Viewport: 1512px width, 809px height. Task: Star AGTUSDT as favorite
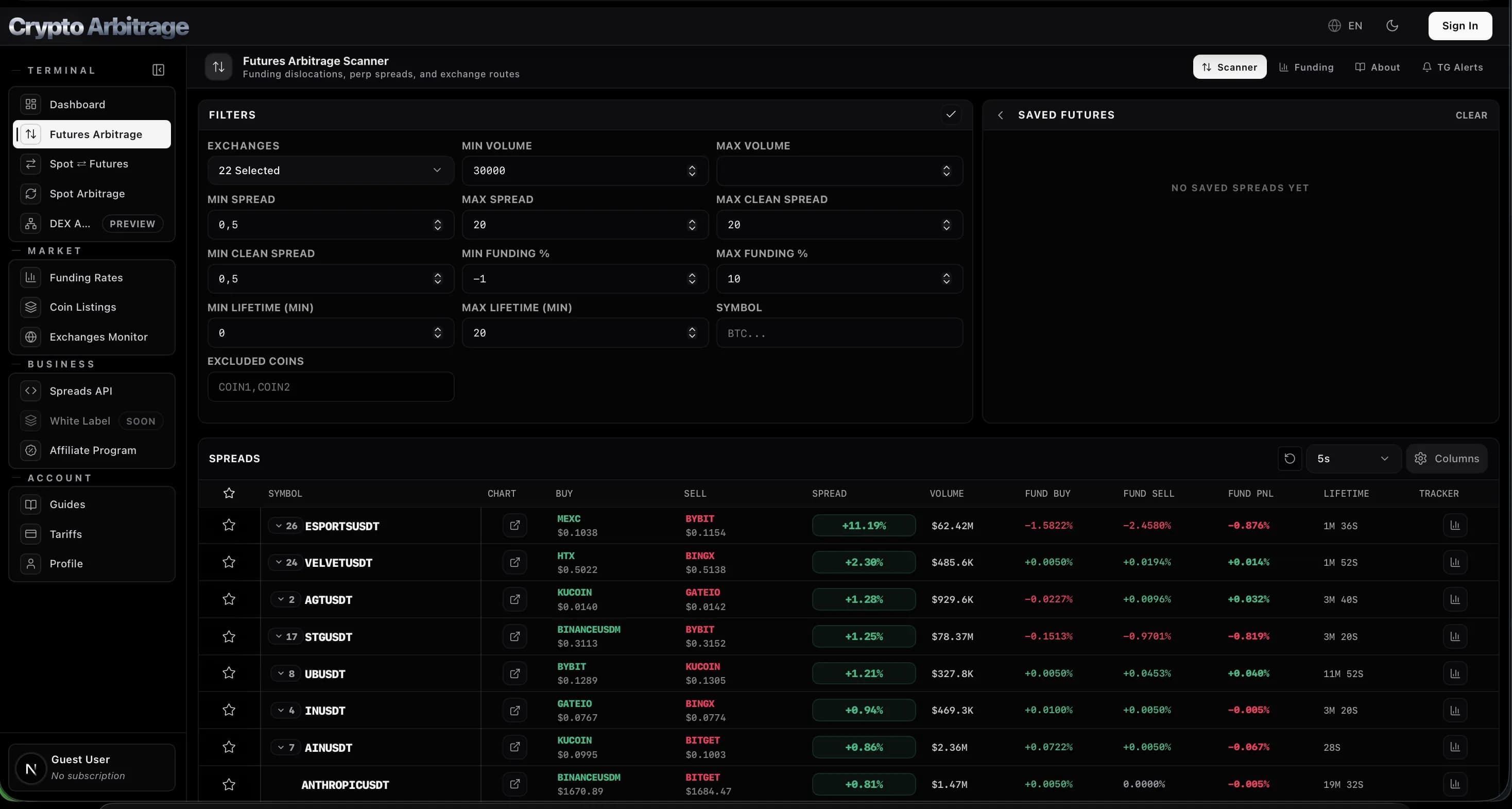coord(229,599)
